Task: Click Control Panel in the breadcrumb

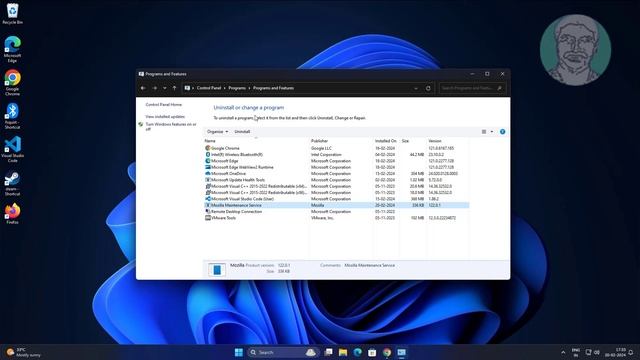Action: click(x=209, y=88)
